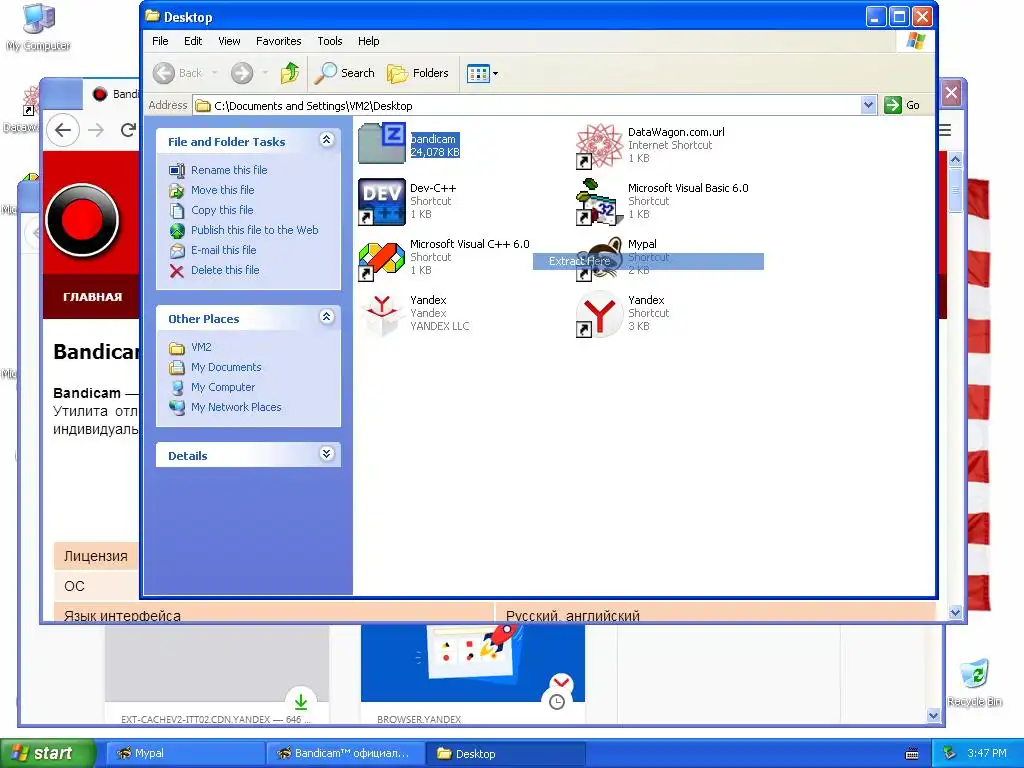Open Search in the Explorer toolbar
This screenshot has height=768, width=1024.
pyautogui.click(x=344, y=73)
